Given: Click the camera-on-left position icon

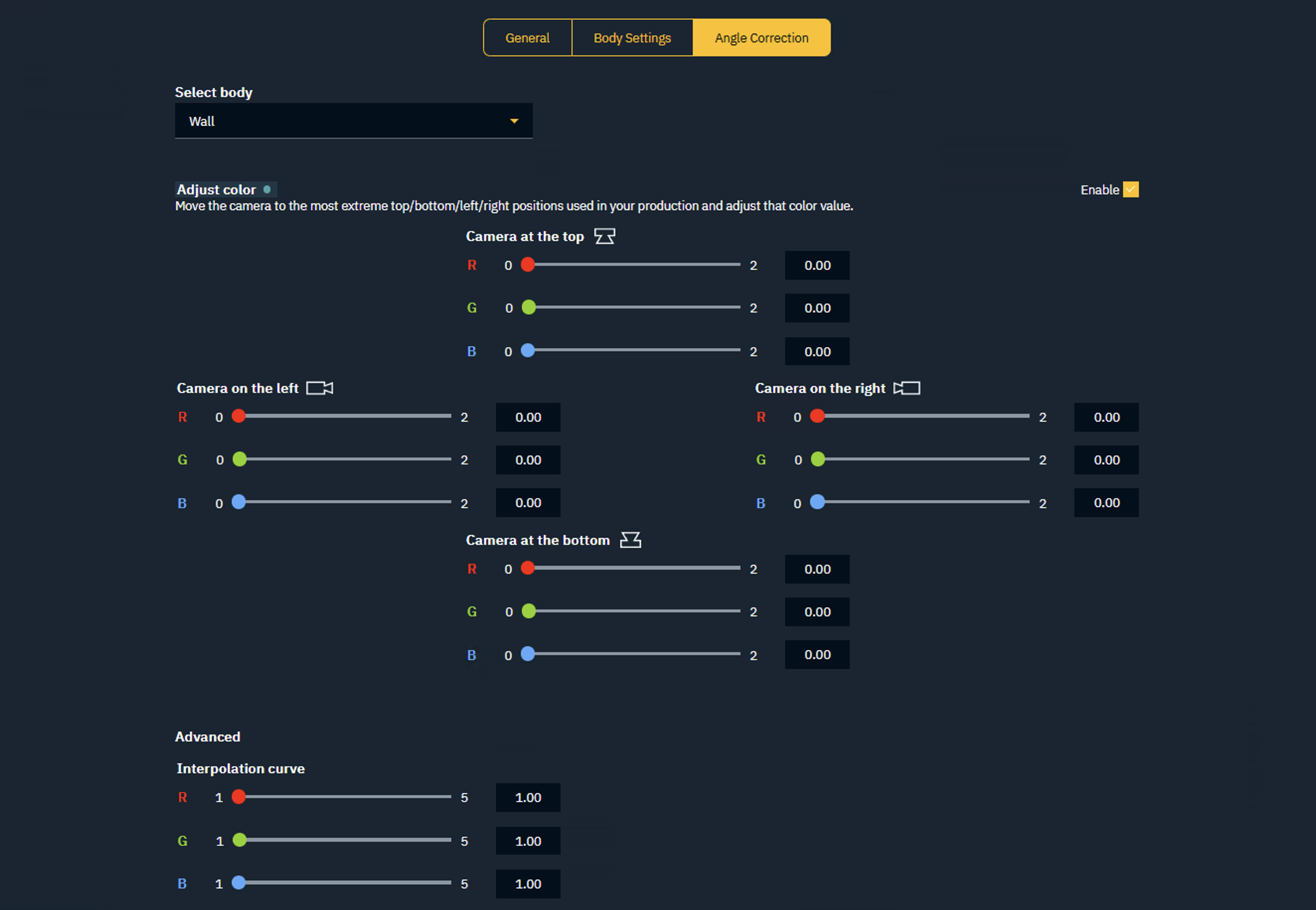Looking at the screenshot, I should pos(320,388).
